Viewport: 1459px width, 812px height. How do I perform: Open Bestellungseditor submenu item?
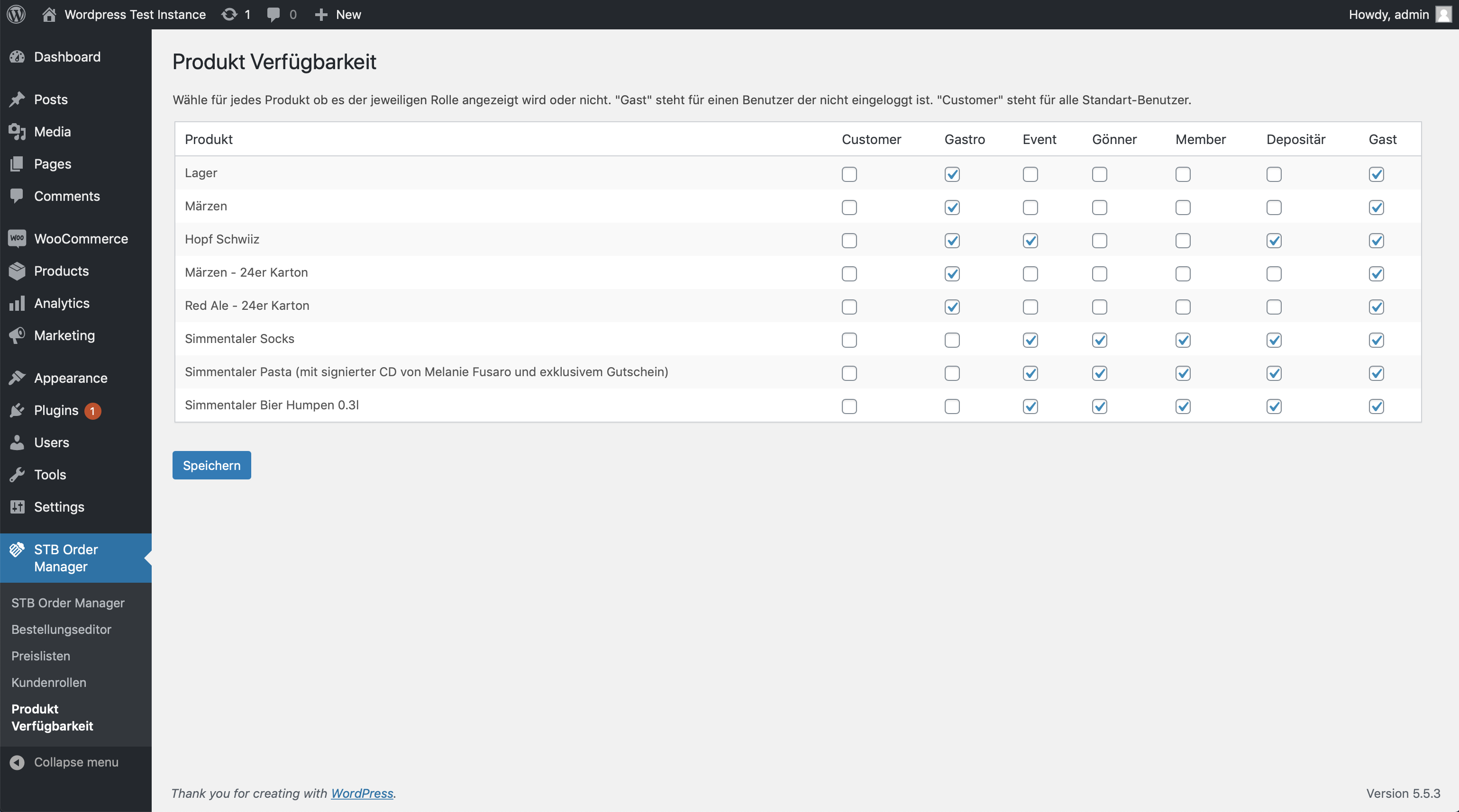(x=61, y=629)
